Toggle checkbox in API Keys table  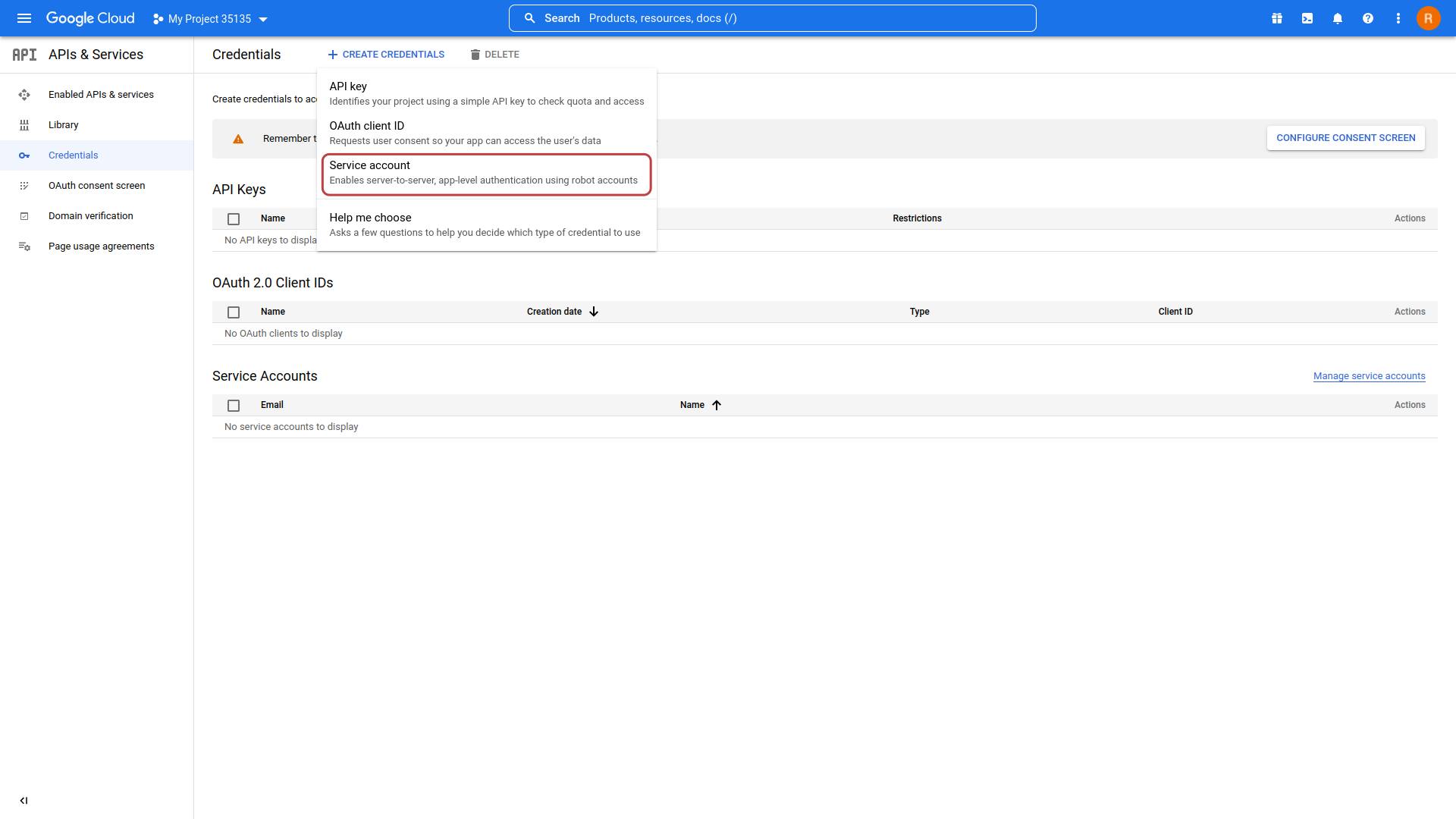(234, 218)
